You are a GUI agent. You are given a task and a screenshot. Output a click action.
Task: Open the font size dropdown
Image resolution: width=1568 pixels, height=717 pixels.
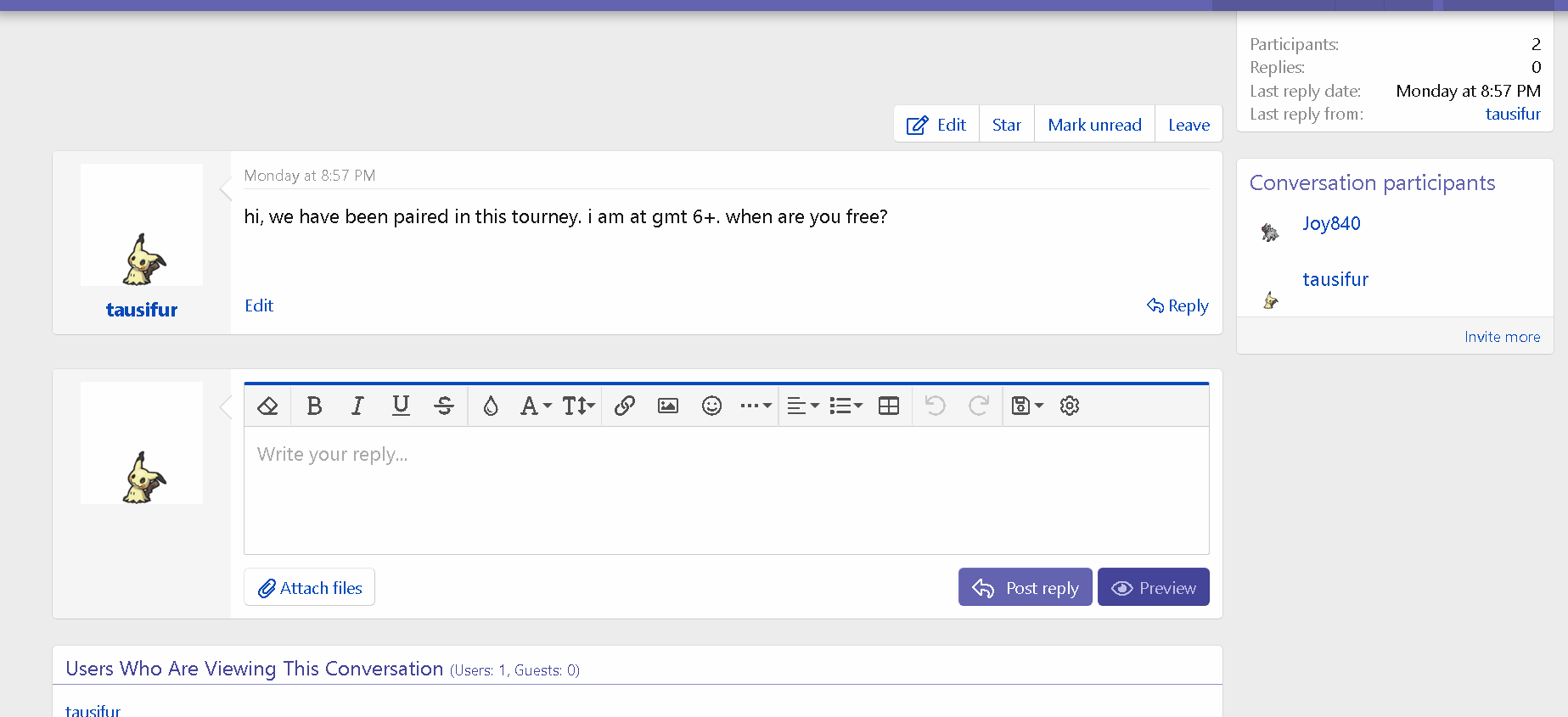click(x=578, y=406)
